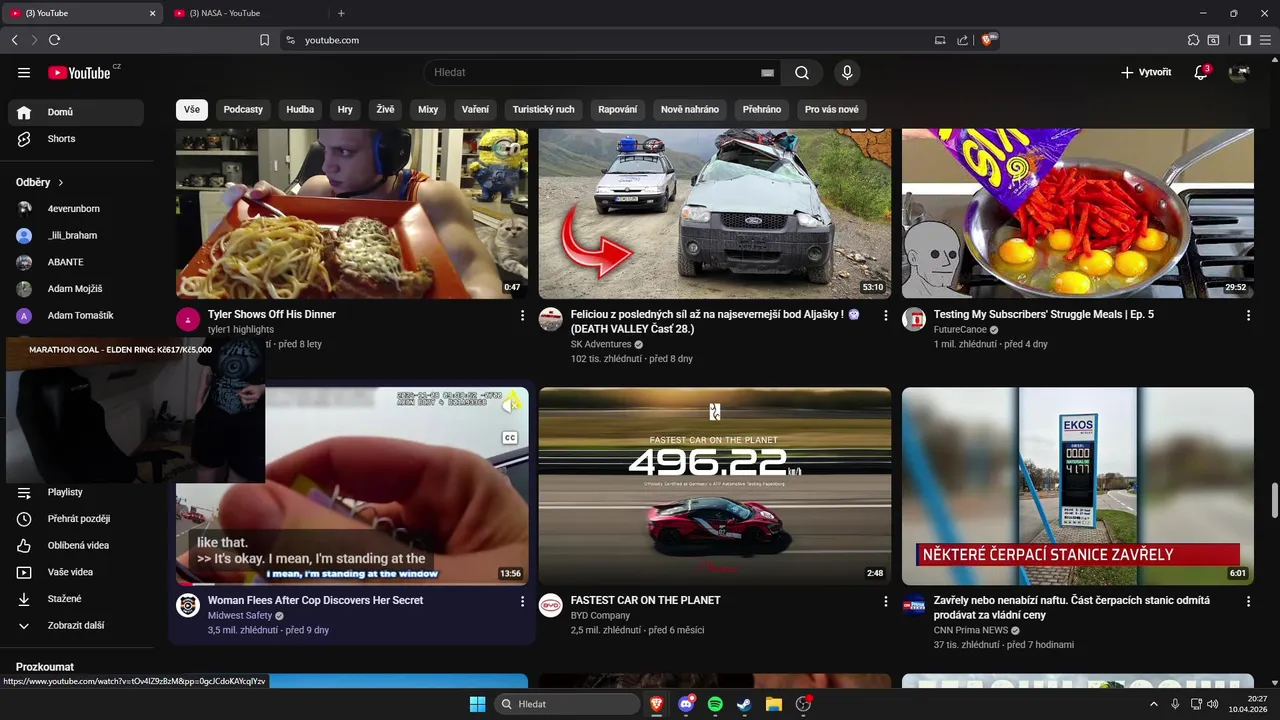Screen dimensions: 1280x720
Task: Open video title Testing My Subscribers' Struggle Meals
Action: click(x=1044, y=314)
